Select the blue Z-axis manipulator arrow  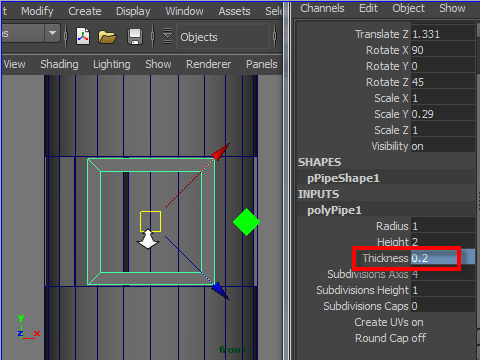[221, 291]
